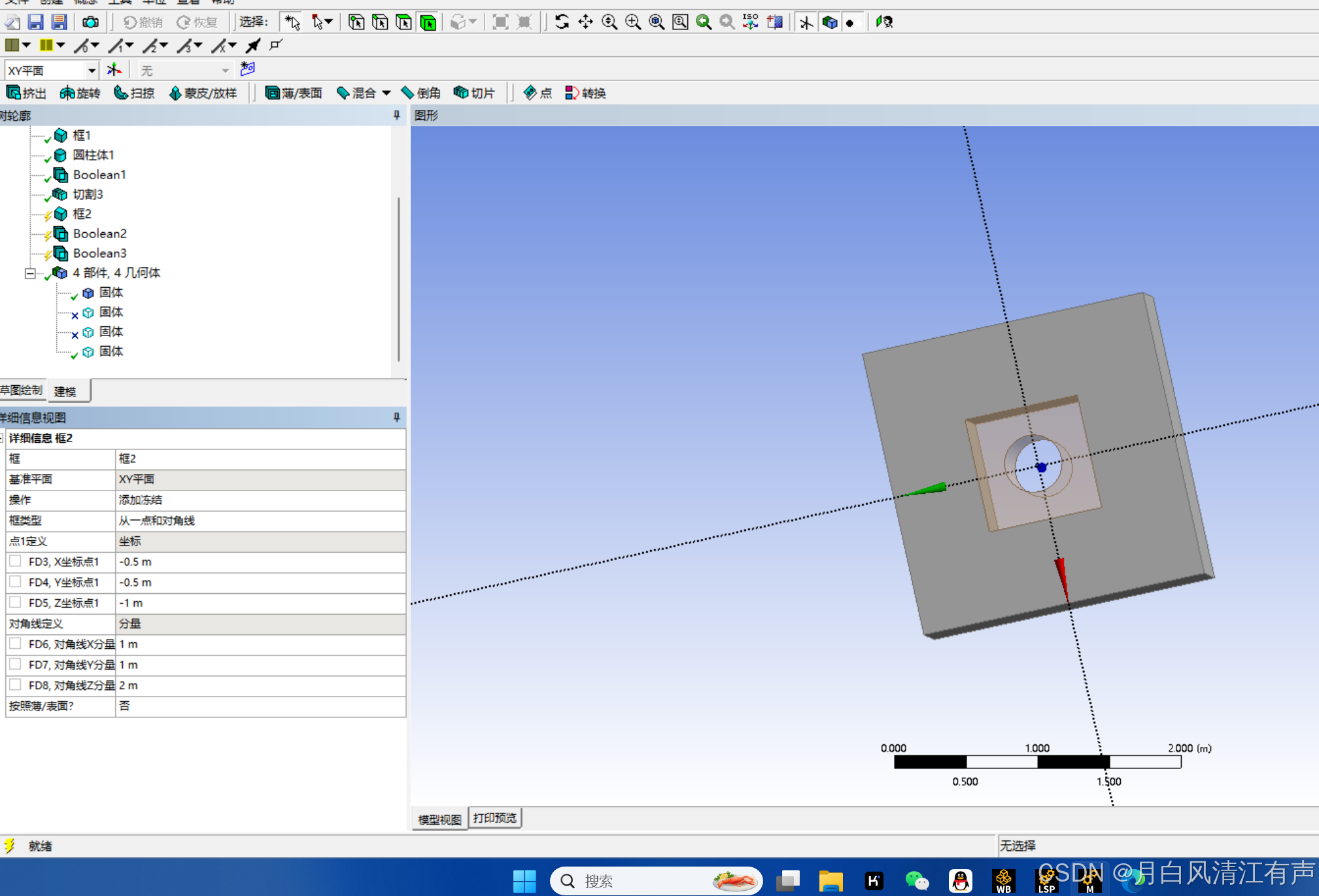Open the 倒角 (Chamfer) tool
This screenshot has width=1319, height=896.
pyautogui.click(x=420, y=93)
